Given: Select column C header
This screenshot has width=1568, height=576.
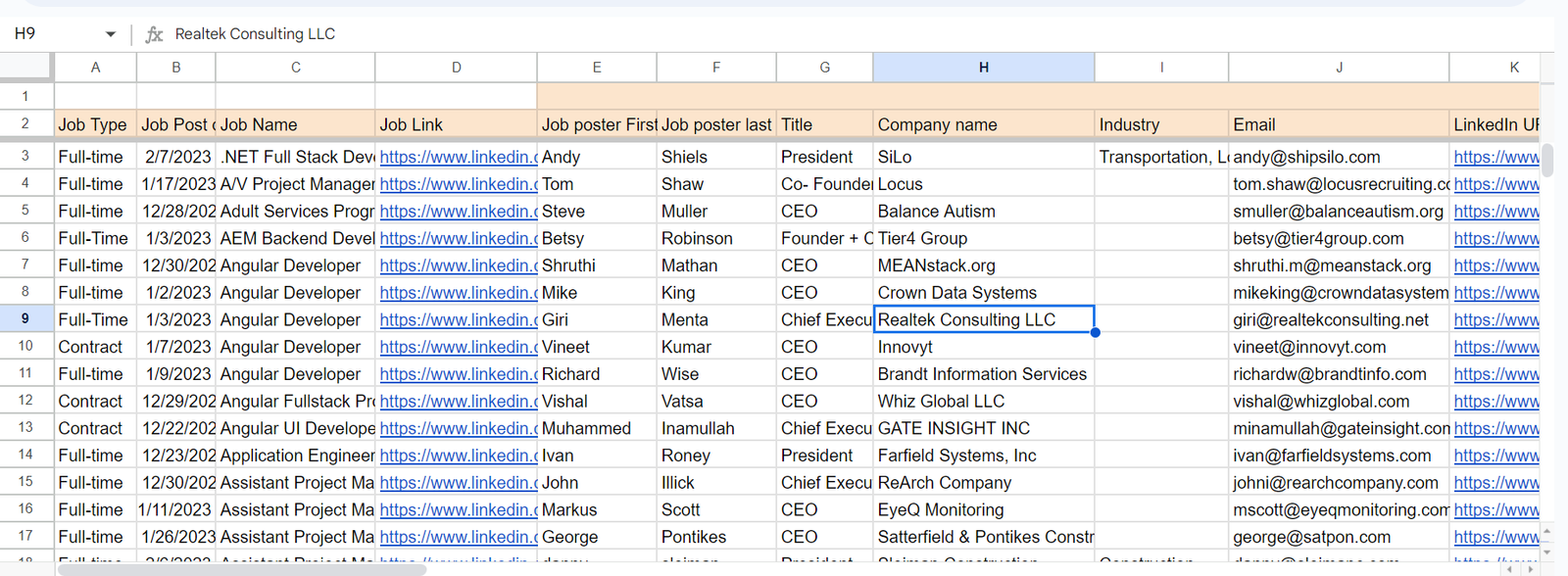Looking at the screenshot, I should coord(295,68).
